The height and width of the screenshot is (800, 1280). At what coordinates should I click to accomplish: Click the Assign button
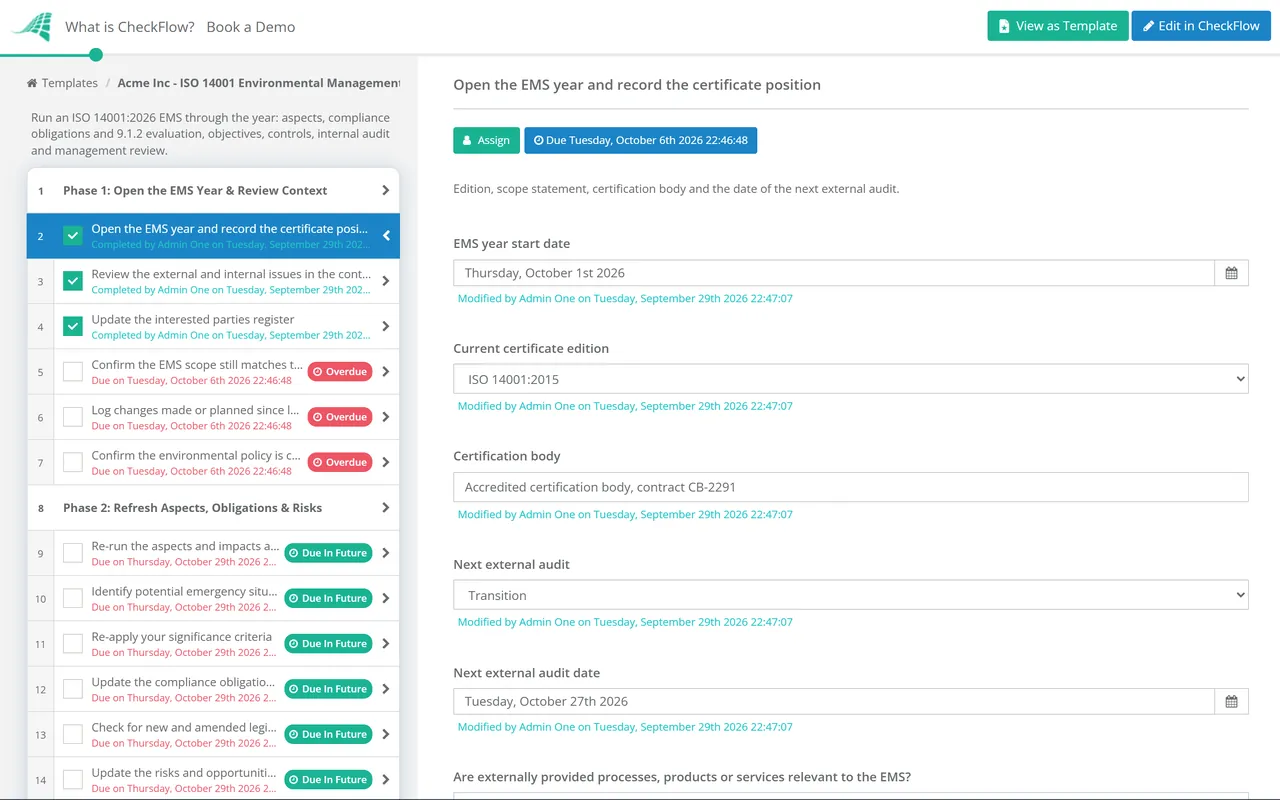point(487,140)
